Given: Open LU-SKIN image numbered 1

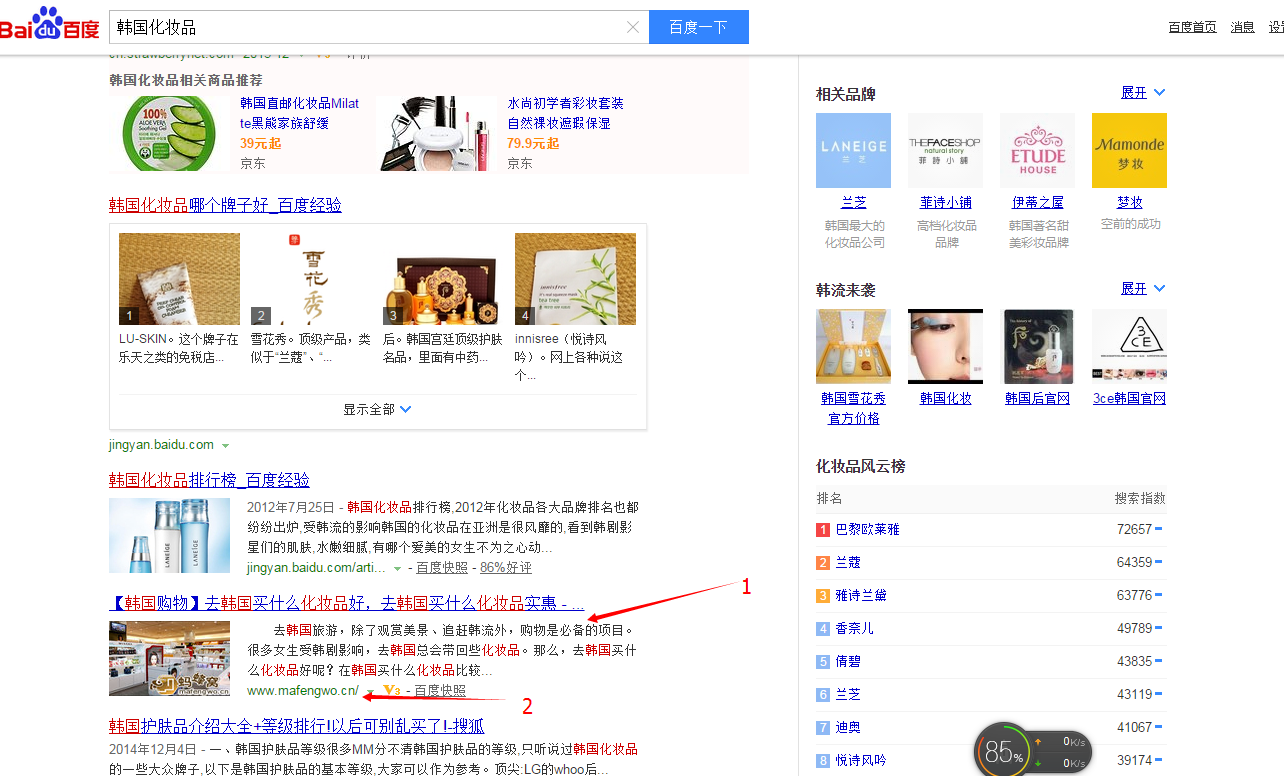Looking at the screenshot, I should pyautogui.click(x=179, y=279).
